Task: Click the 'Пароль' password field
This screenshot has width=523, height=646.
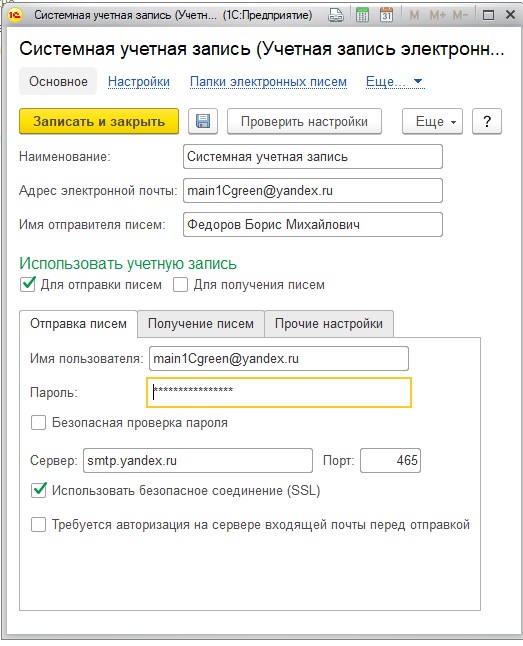Action: click(279, 393)
